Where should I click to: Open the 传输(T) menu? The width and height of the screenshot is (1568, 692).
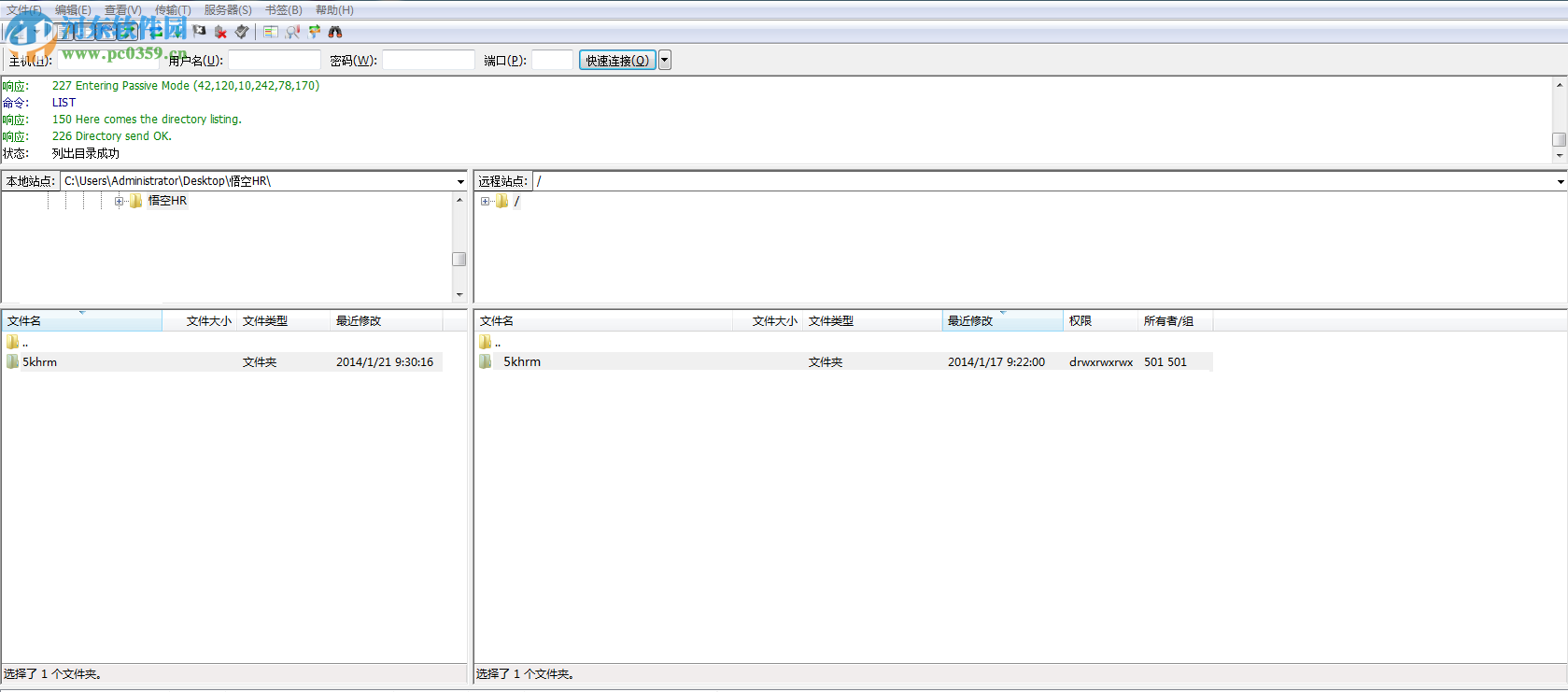[x=173, y=10]
